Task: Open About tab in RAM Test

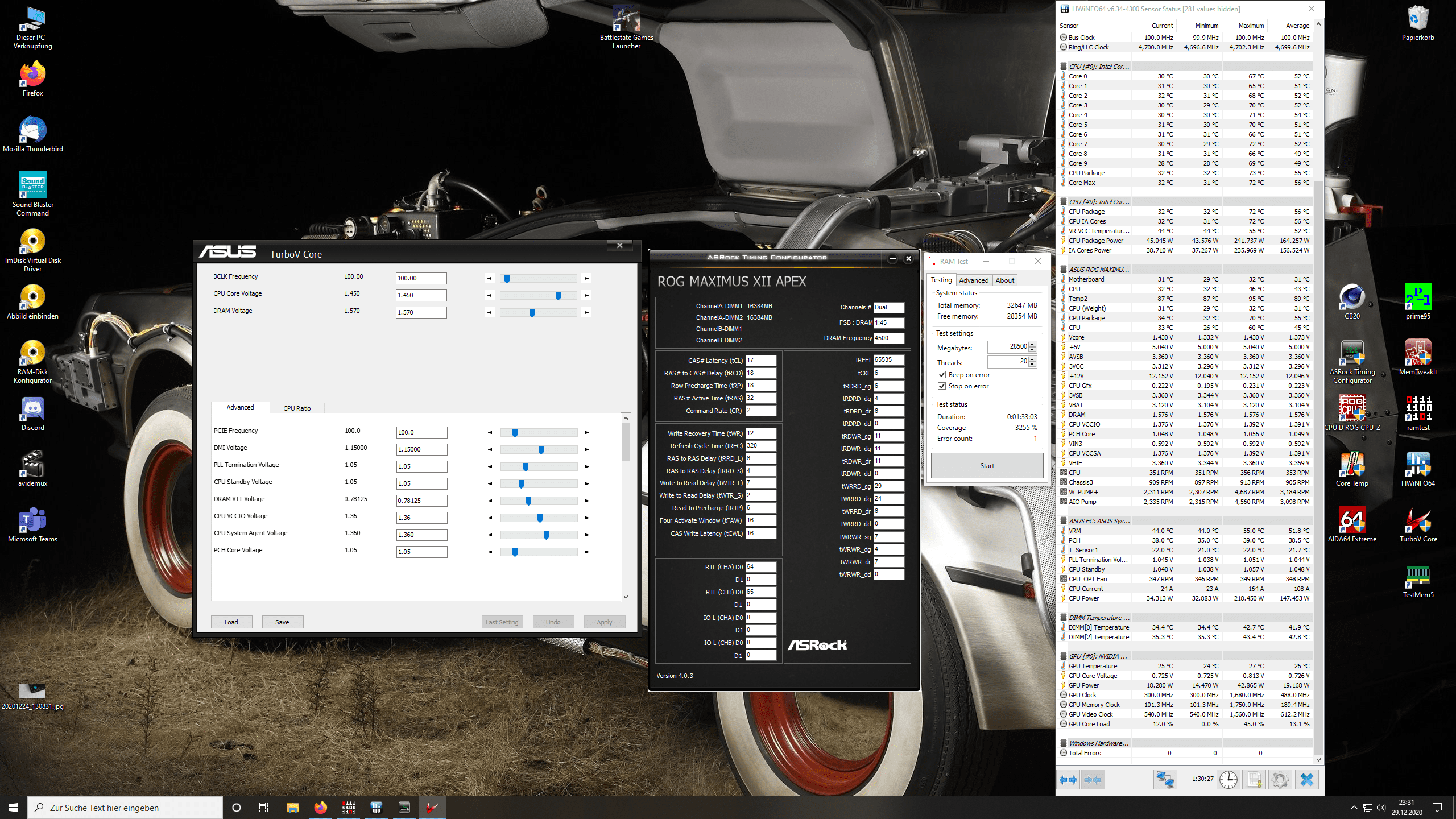Action: coord(1004,280)
